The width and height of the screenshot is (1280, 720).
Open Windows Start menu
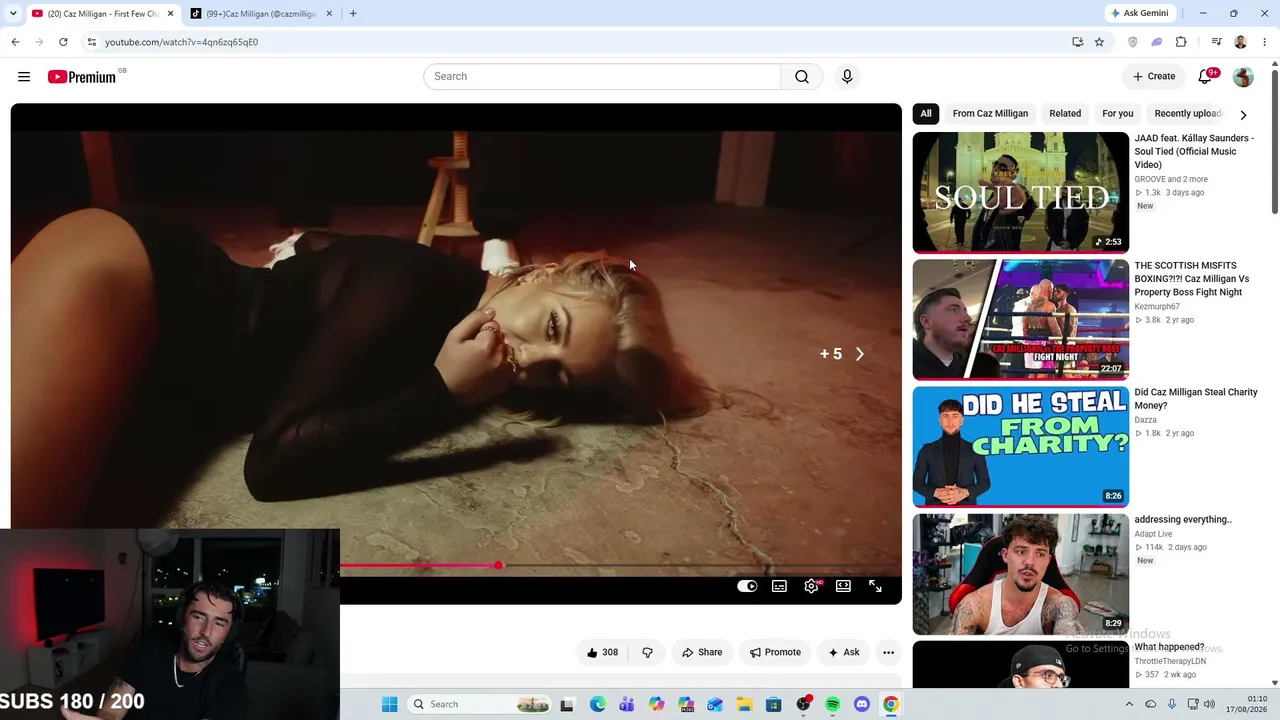(389, 704)
